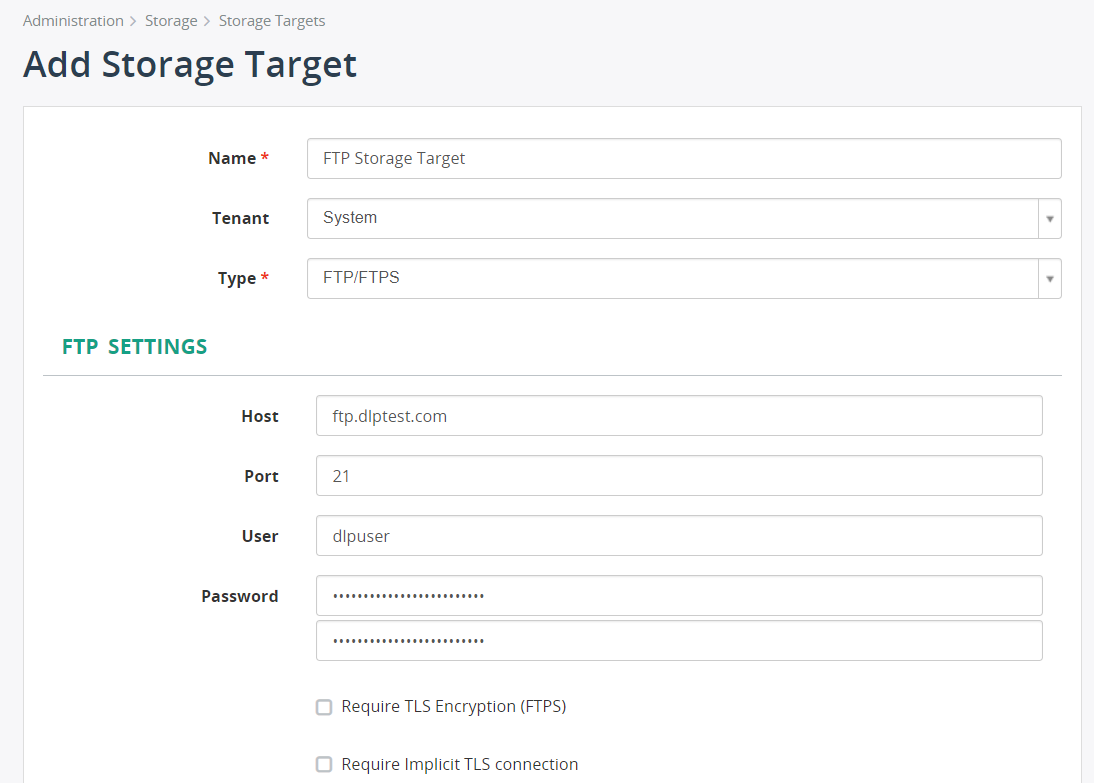Click the Tenant field label
The image size is (1094, 783).
coord(241,218)
